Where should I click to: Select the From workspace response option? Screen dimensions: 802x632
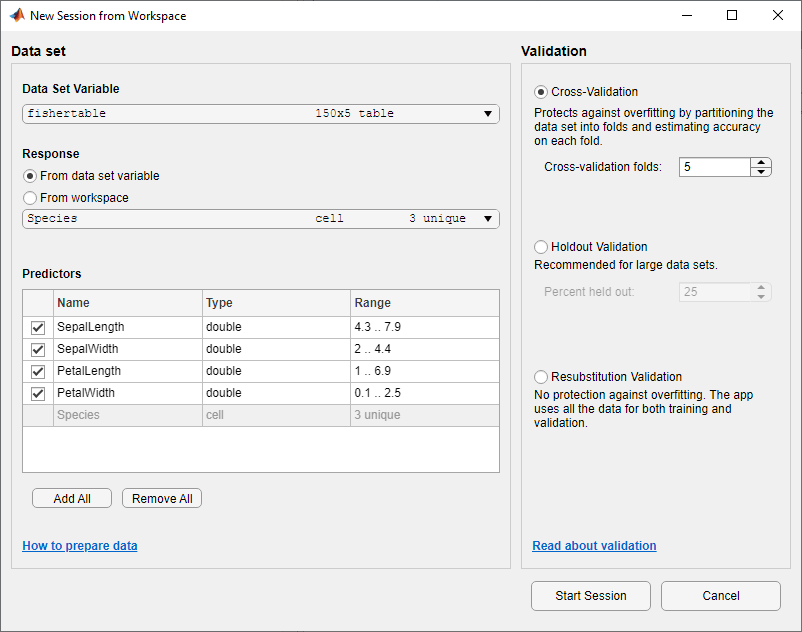pos(30,197)
